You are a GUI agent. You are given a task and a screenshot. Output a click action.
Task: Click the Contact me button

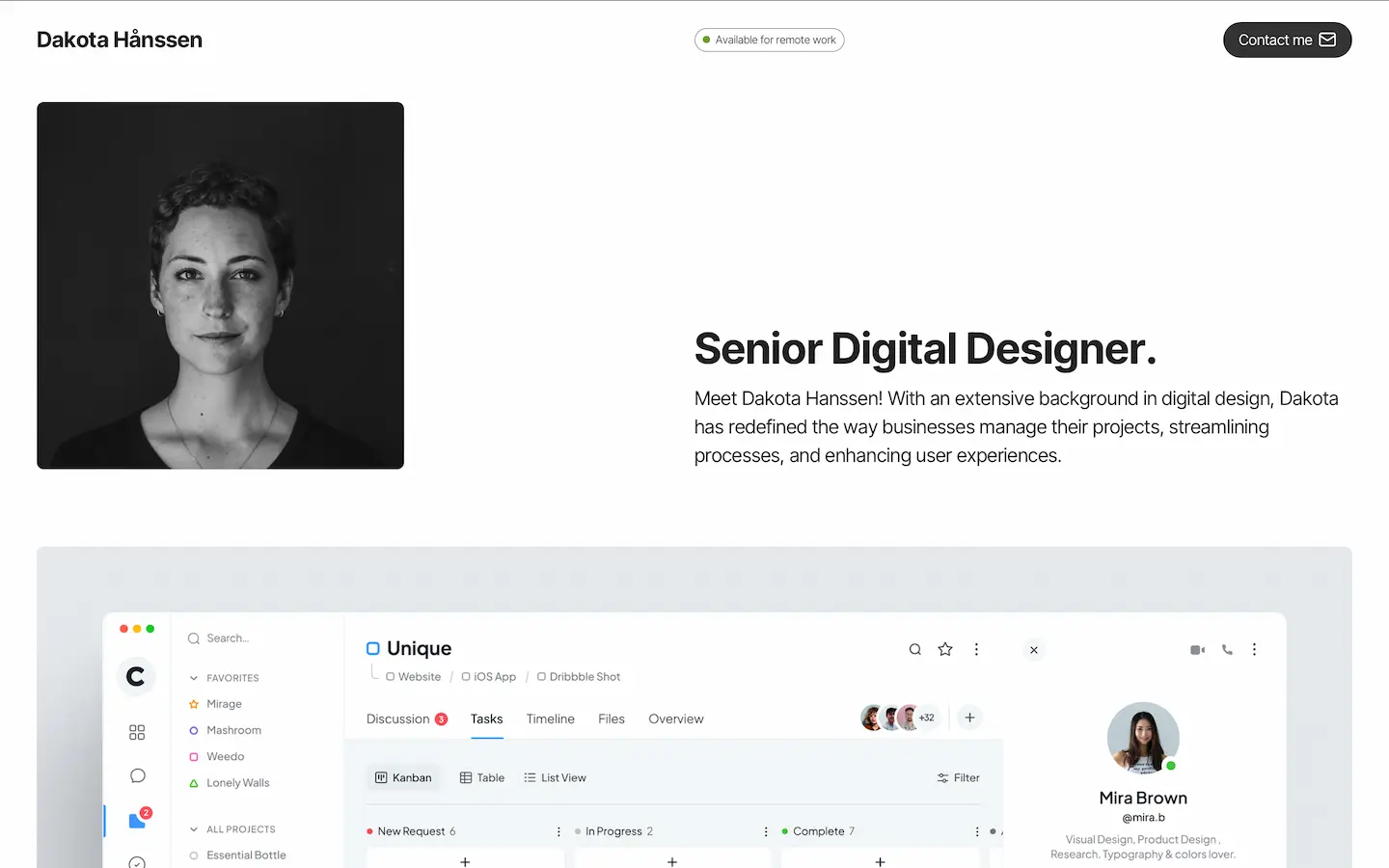[x=1287, y=40]
